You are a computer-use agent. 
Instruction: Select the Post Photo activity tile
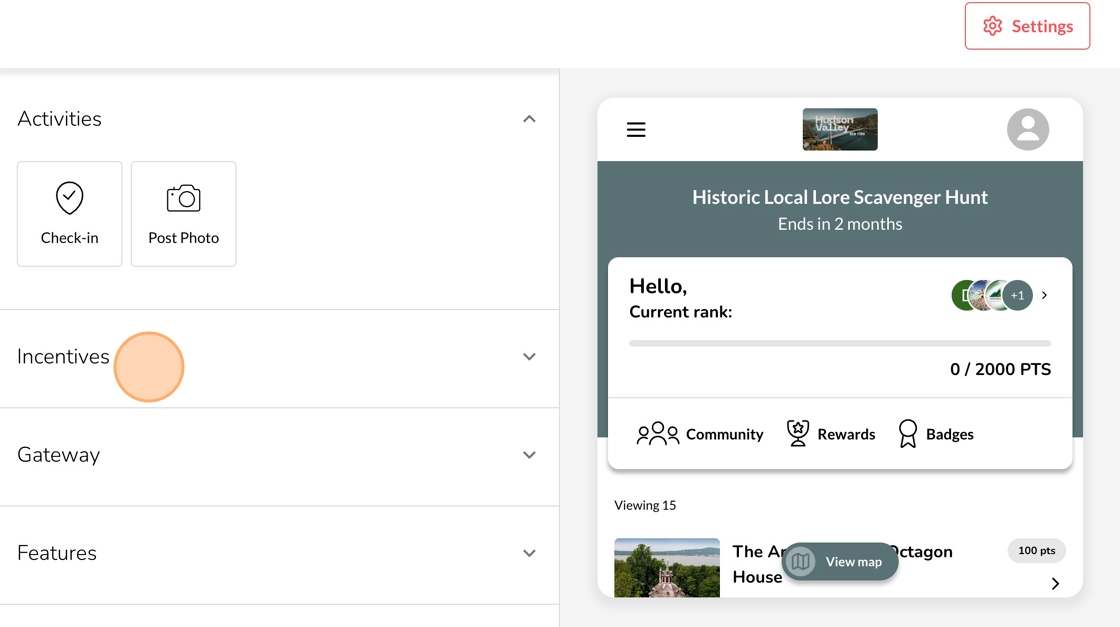click(184, 214)
